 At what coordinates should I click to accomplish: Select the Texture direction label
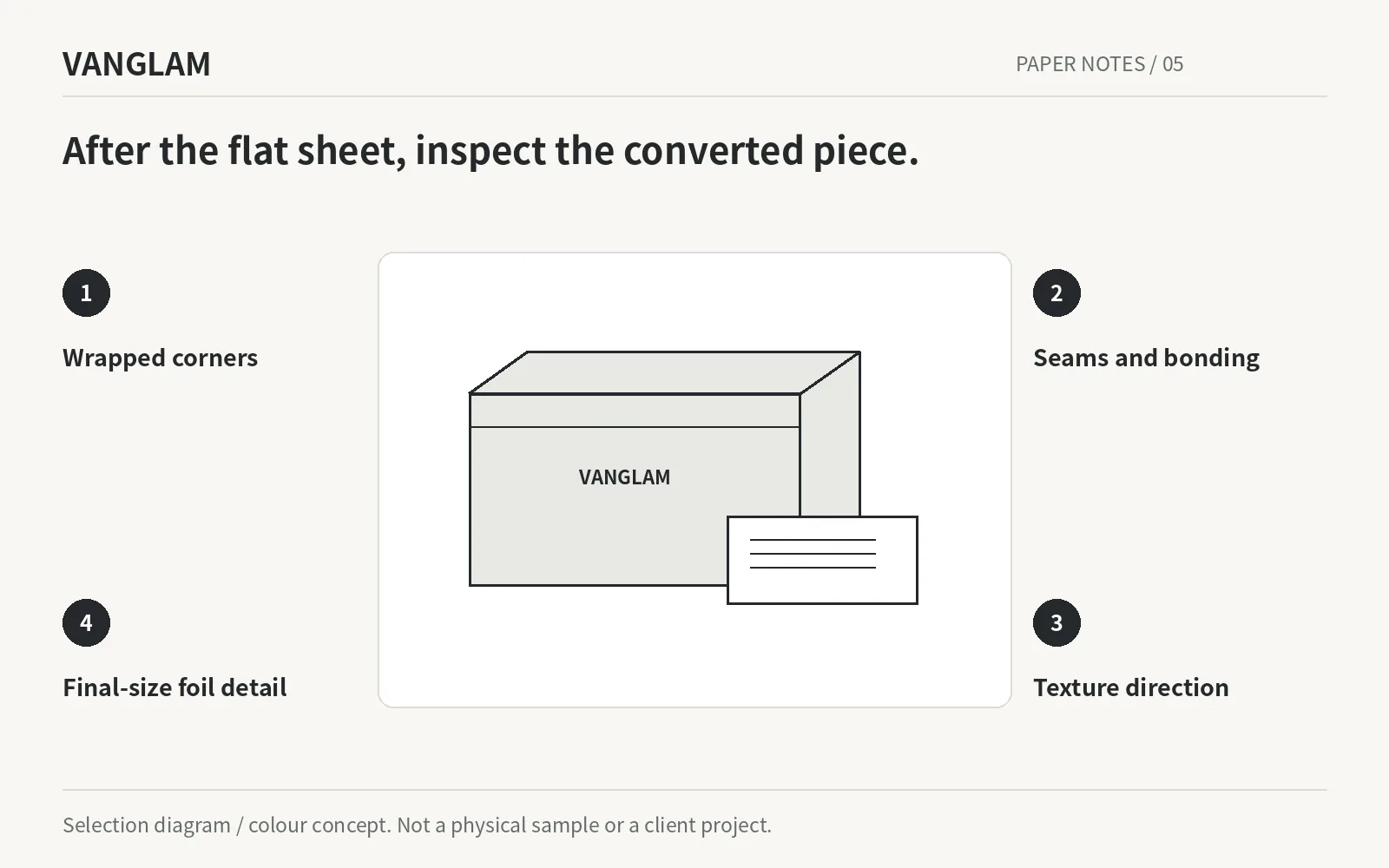pos(1131,687)
